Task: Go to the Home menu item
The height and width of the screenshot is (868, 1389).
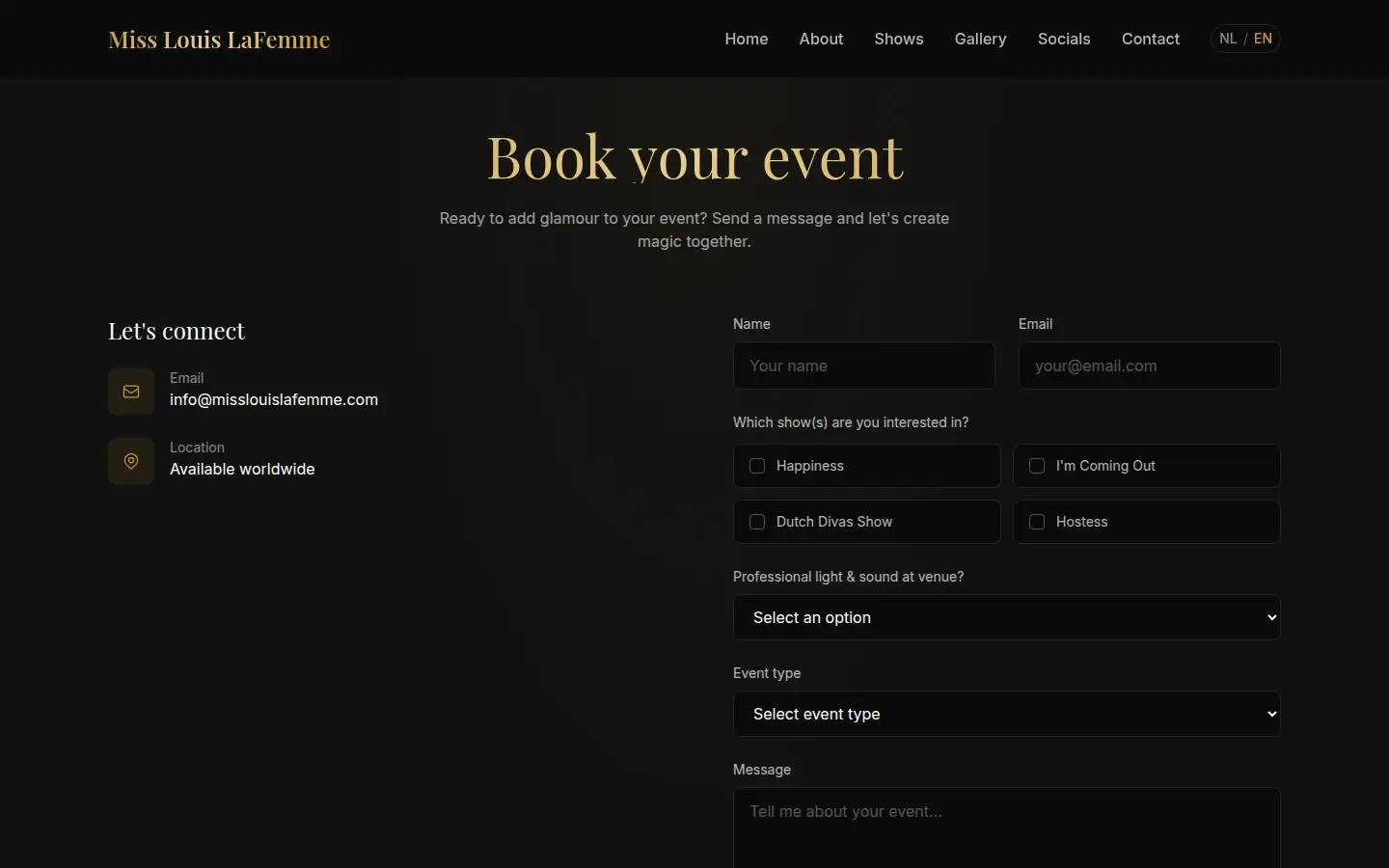Action: (x=747, y=39)
